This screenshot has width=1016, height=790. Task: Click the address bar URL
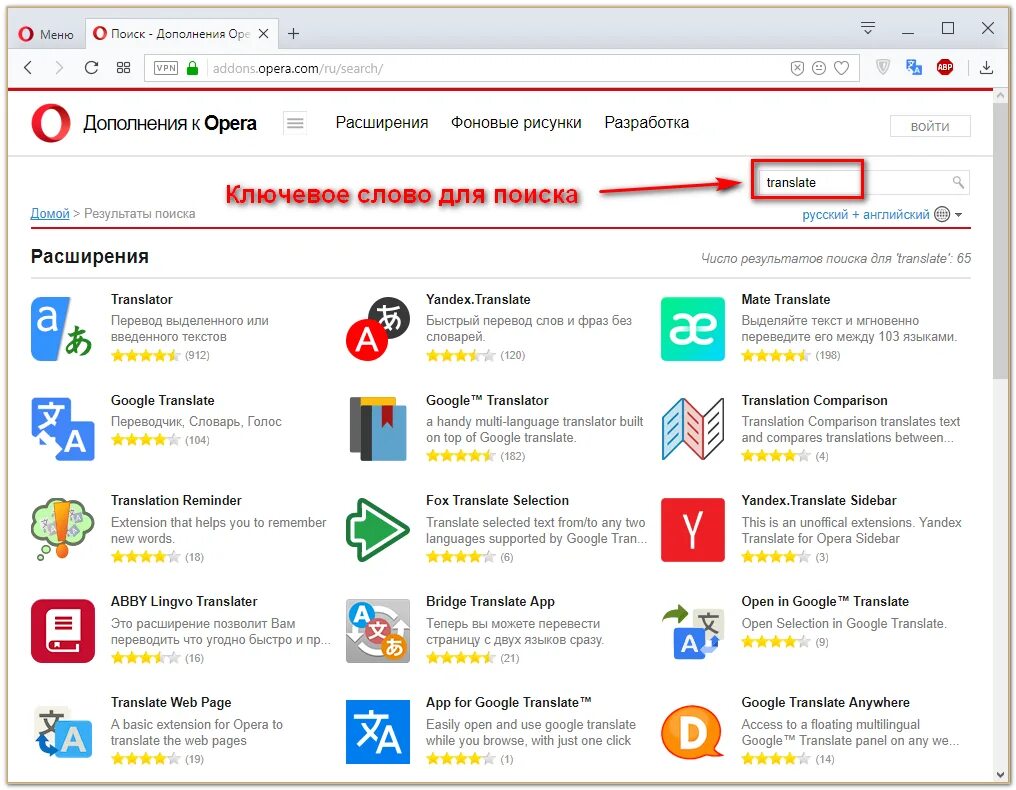297,69
